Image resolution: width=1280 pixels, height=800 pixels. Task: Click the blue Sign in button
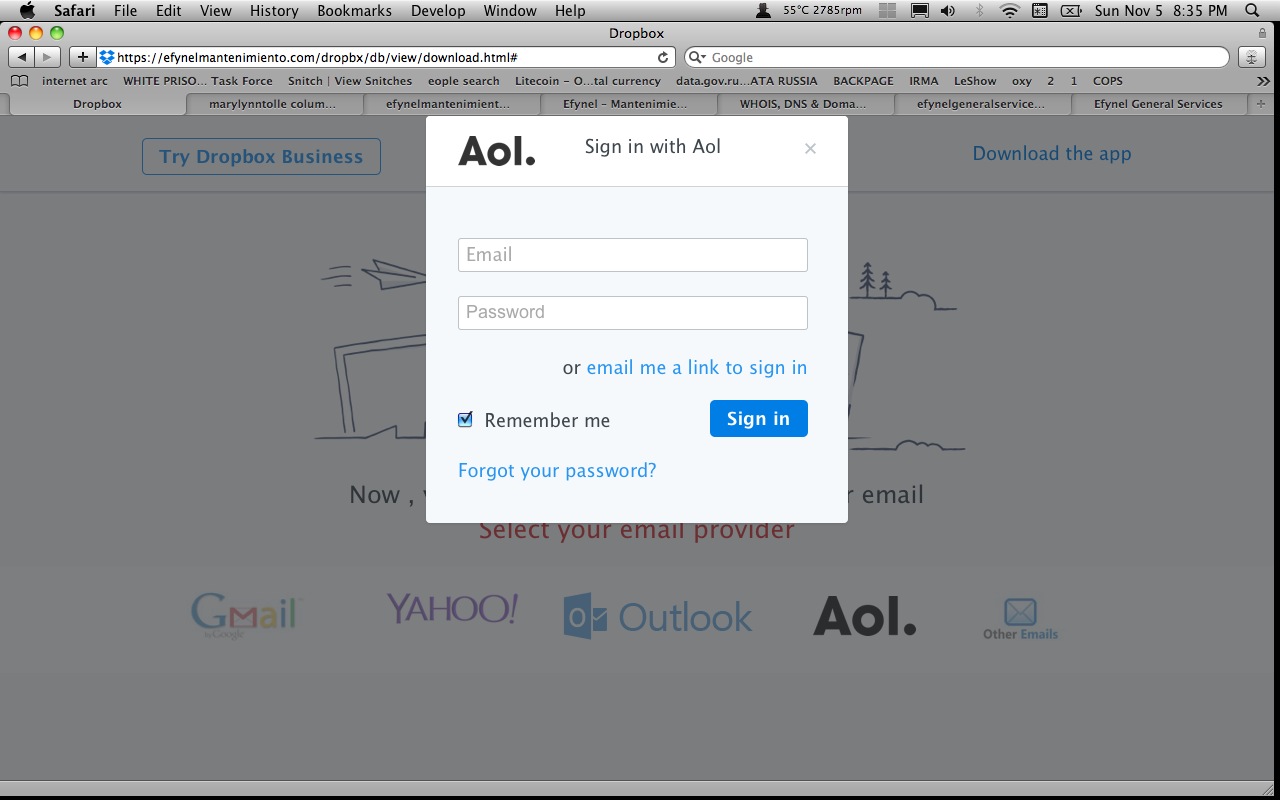(x=758, y=419)
